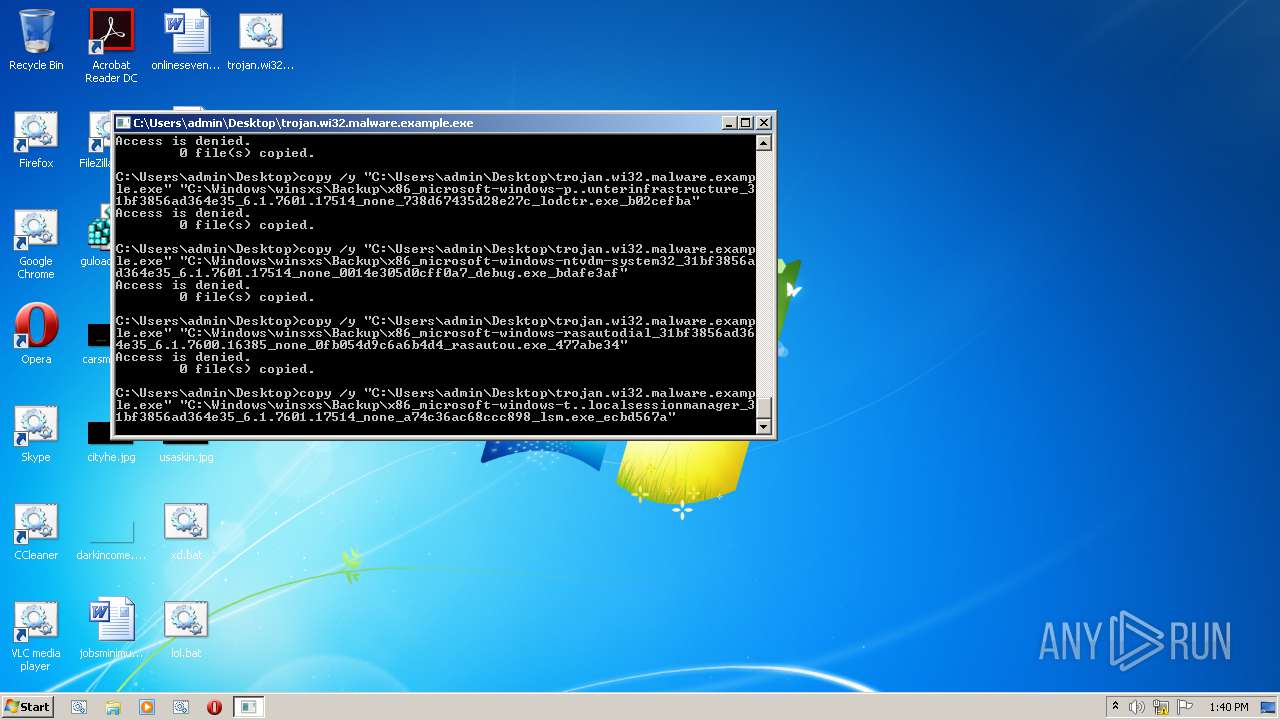This screenshot has height=720, width=1280.
Task: Open the Recycle Bin desktop icon
Action: [x=36, y=40]
